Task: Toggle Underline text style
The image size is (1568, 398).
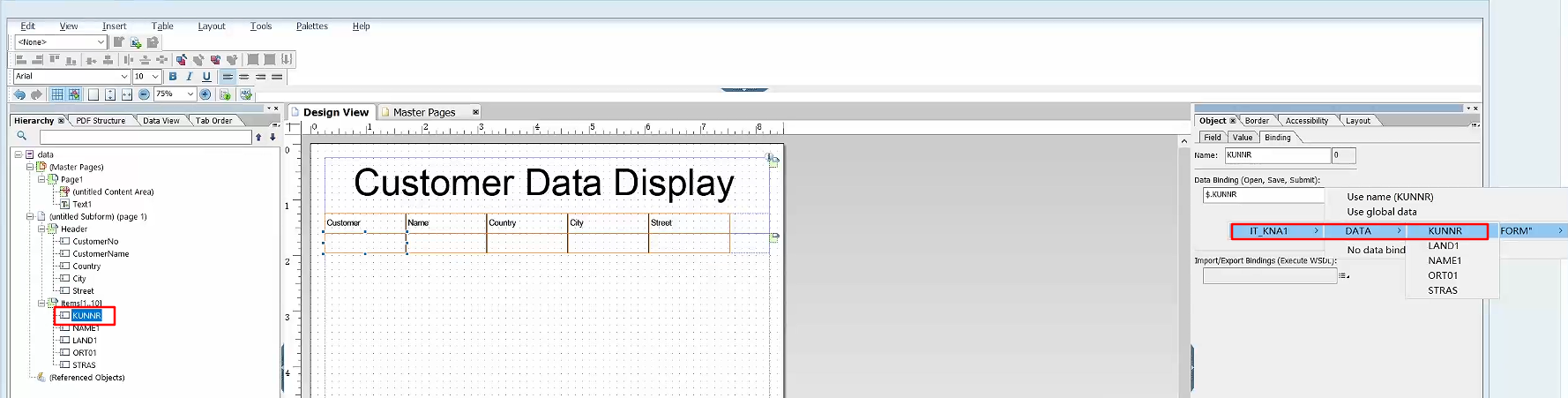Action: click(x=206, y=77)
